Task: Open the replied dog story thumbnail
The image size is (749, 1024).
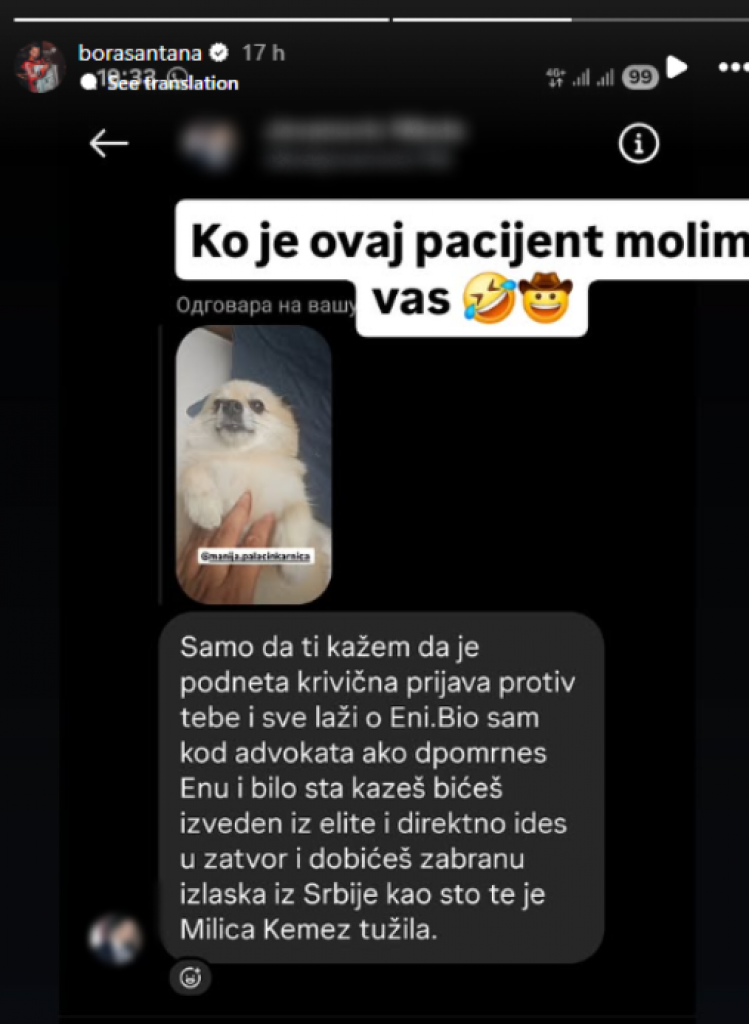Action: [x=253, y=464]
